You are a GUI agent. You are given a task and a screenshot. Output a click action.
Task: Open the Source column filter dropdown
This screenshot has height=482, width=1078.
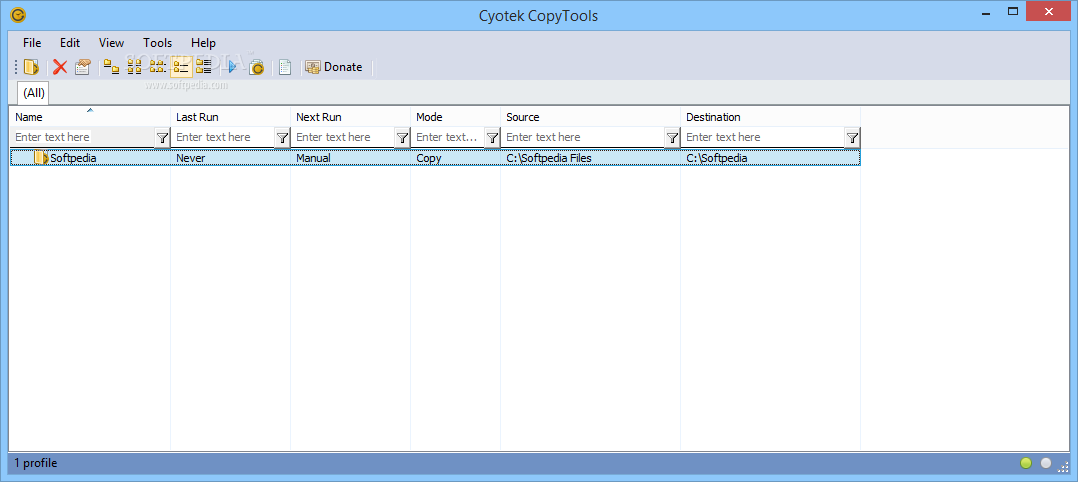point(672,138)
